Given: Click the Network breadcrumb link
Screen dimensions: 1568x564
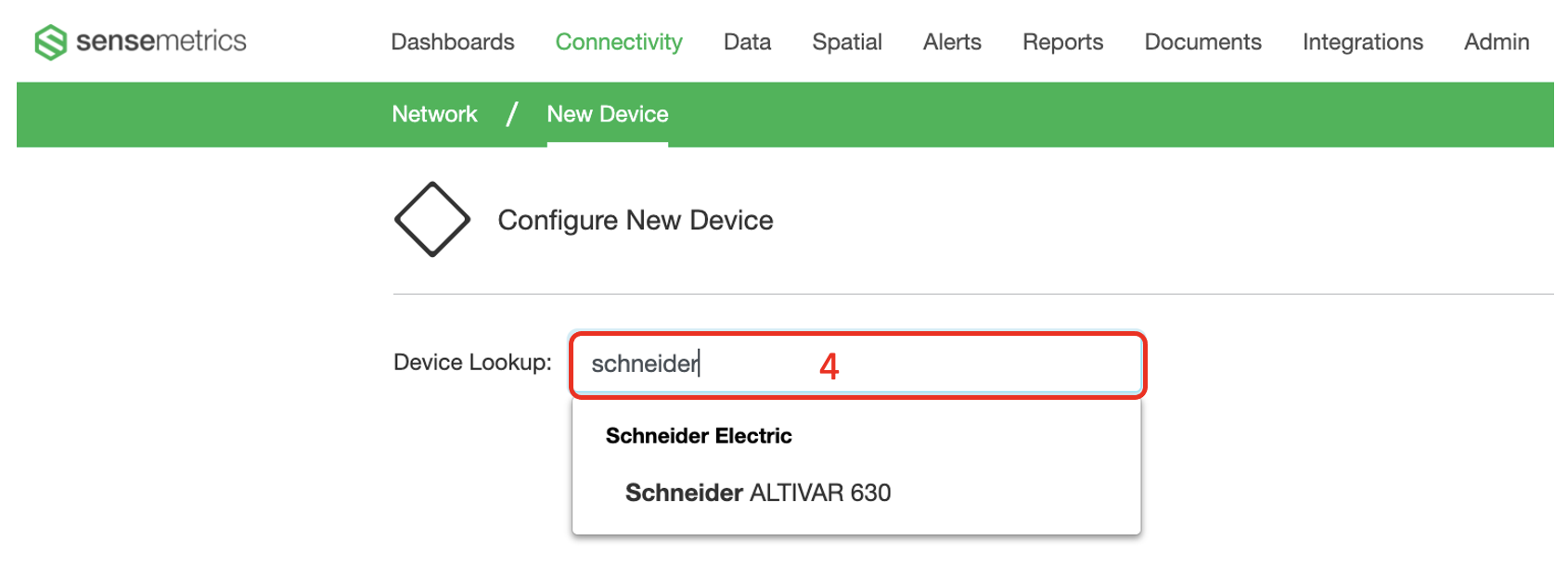Looking at the screenshot, I should coord(434,114).
